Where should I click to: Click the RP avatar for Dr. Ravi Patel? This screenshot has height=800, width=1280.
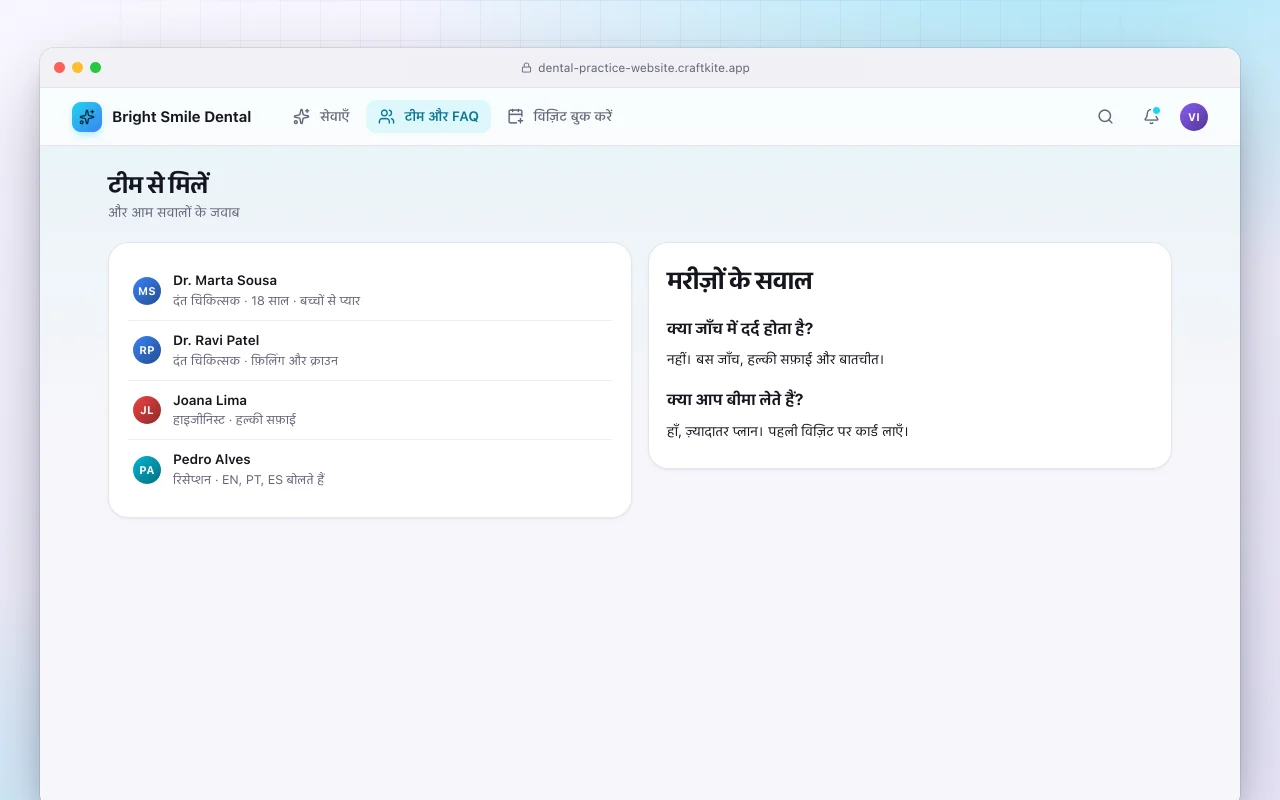click(x=147, y=350)
